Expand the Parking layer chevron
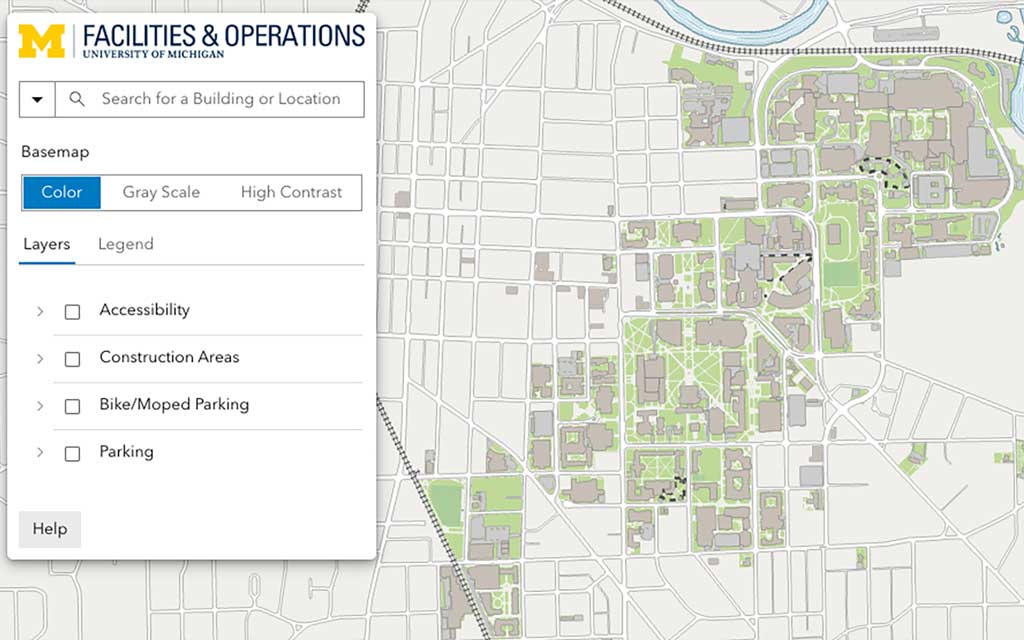1024x640 pixels. pyautogui.click(x=40, y=452)
